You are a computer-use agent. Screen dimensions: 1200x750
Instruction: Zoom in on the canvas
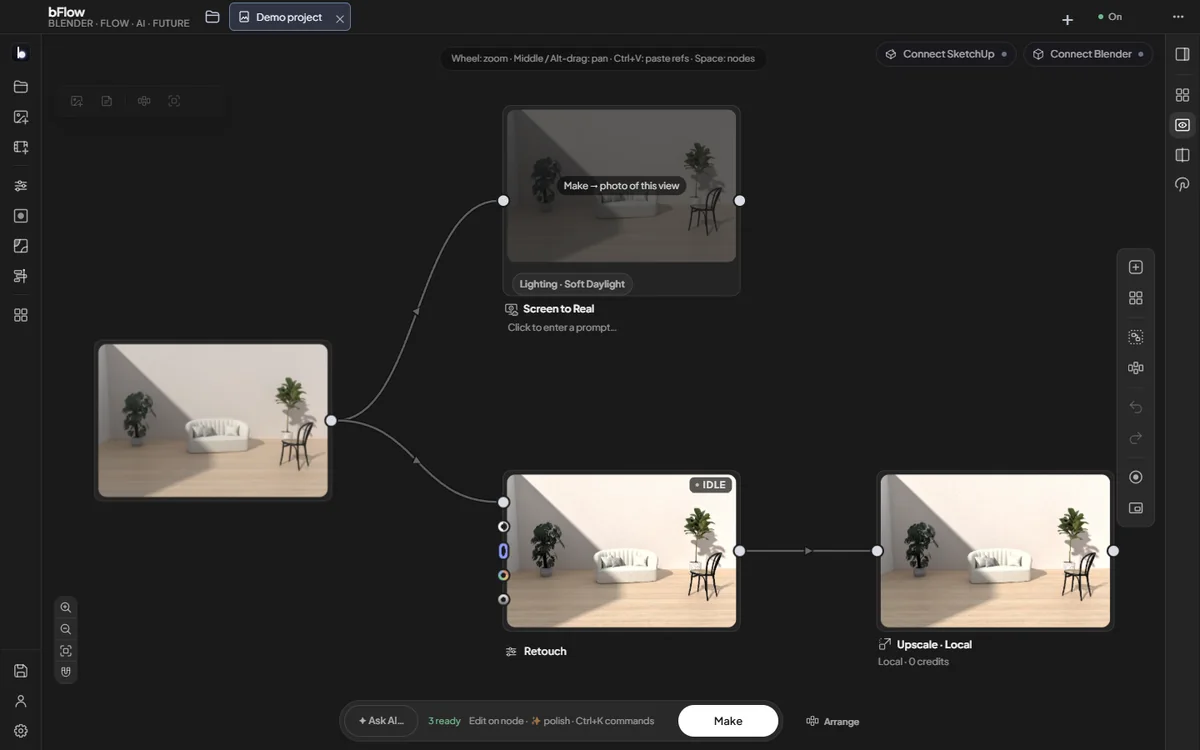[x=66, y=608]
